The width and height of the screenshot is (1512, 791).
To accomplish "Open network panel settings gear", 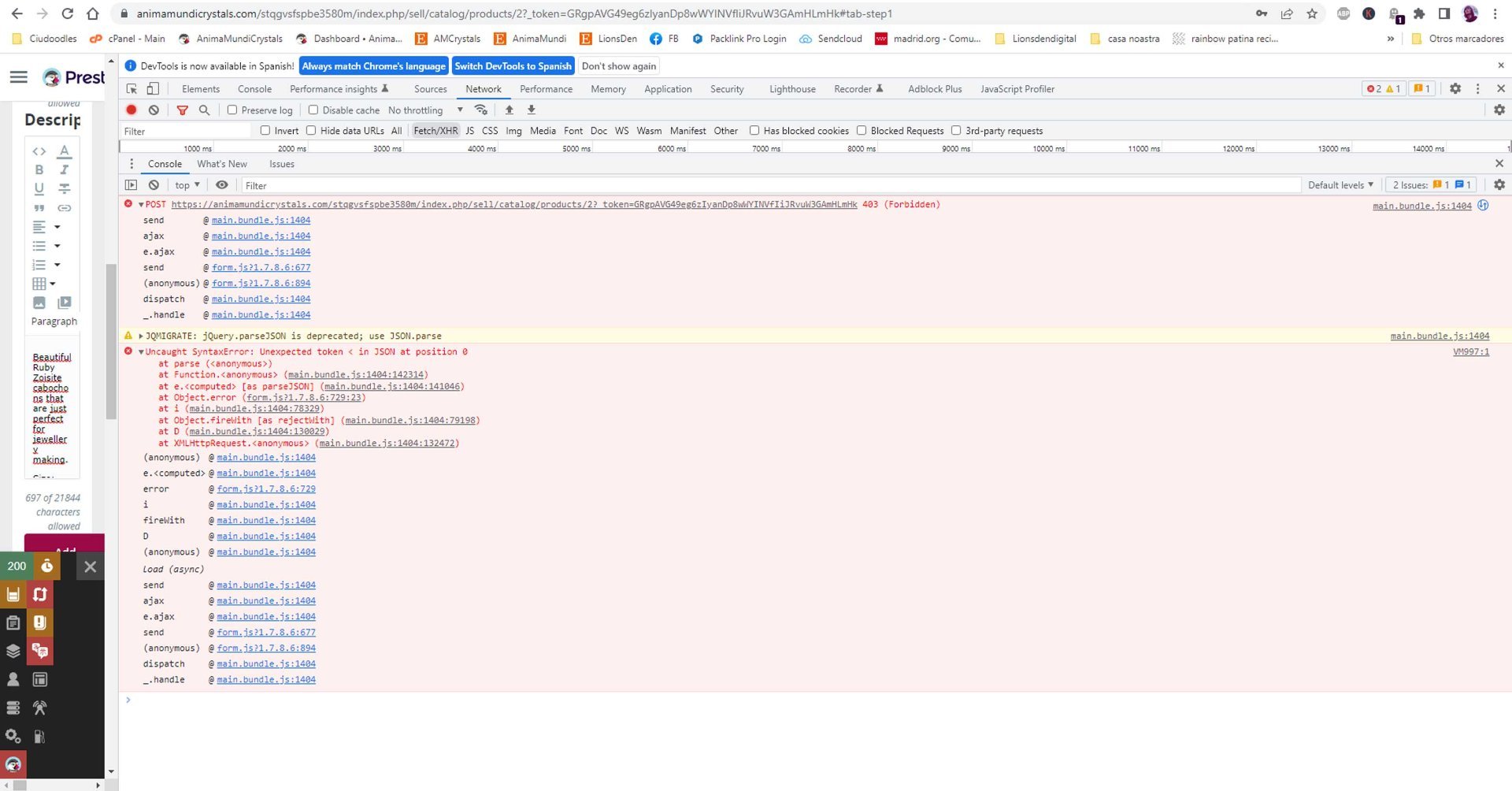I will pos(1499,110).
